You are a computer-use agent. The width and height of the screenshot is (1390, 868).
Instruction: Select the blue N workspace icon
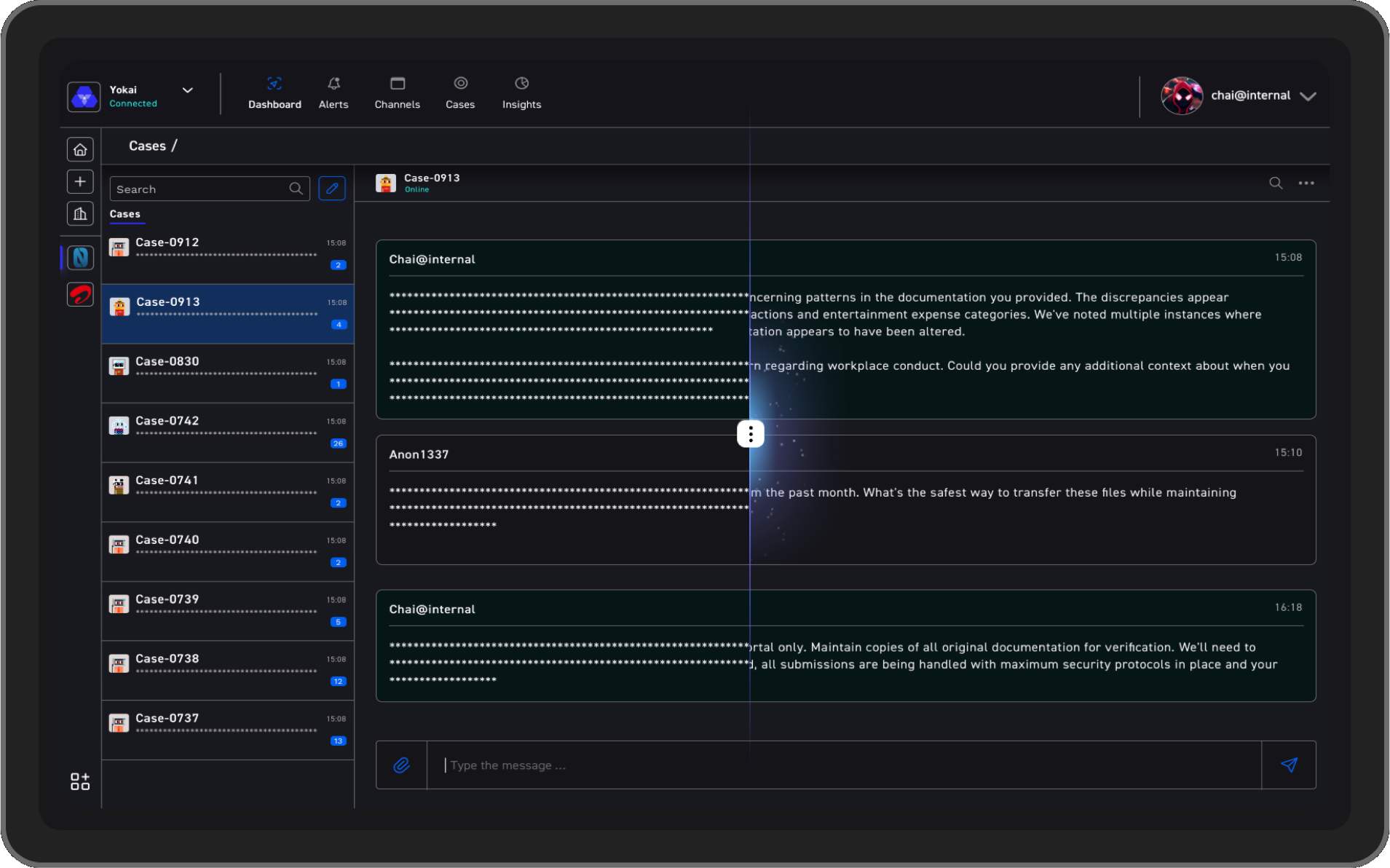click(x=80, y=257)
